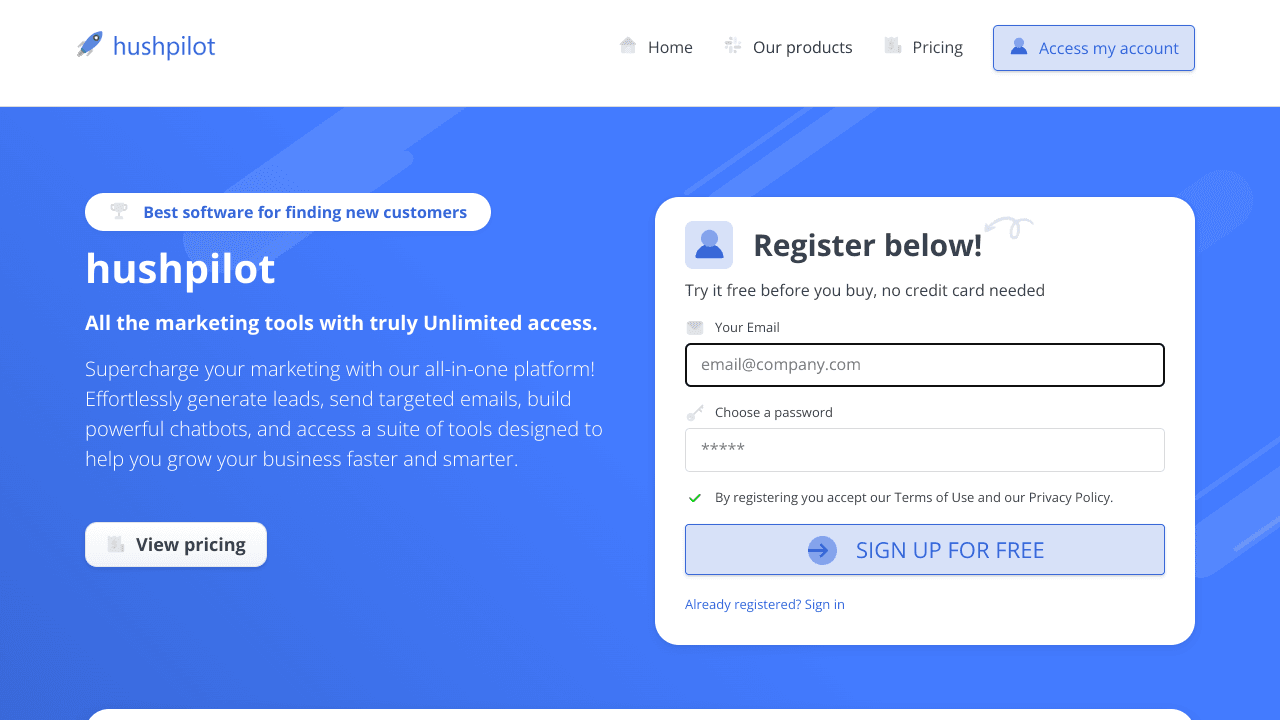This screenshot has width=1280, height=720.
Task: Click the user icon in Access my account
Action: pos(1019,46)
